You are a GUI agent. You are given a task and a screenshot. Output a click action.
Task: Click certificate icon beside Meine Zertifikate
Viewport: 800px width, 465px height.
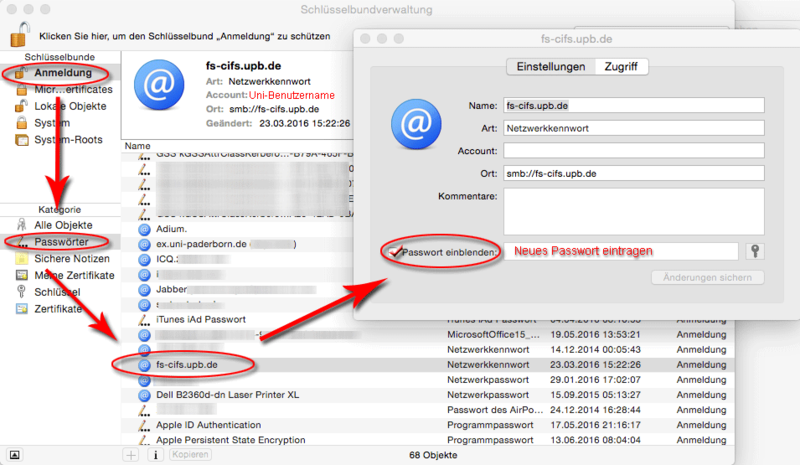(21, 275)
